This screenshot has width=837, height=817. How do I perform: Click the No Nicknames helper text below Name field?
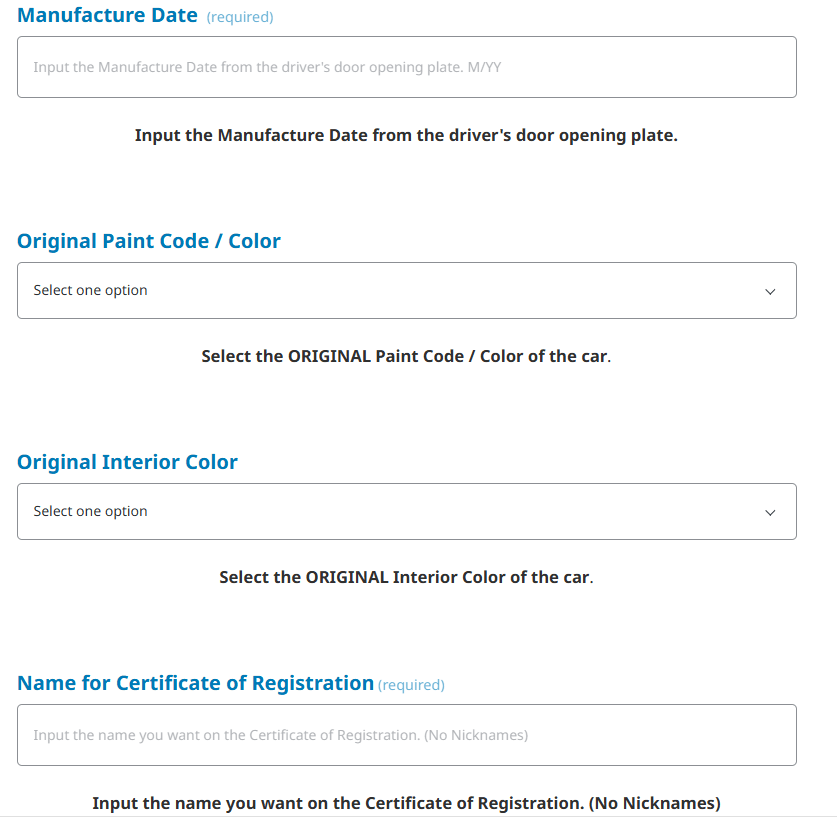pyautogui.click(x=406, y=803)
